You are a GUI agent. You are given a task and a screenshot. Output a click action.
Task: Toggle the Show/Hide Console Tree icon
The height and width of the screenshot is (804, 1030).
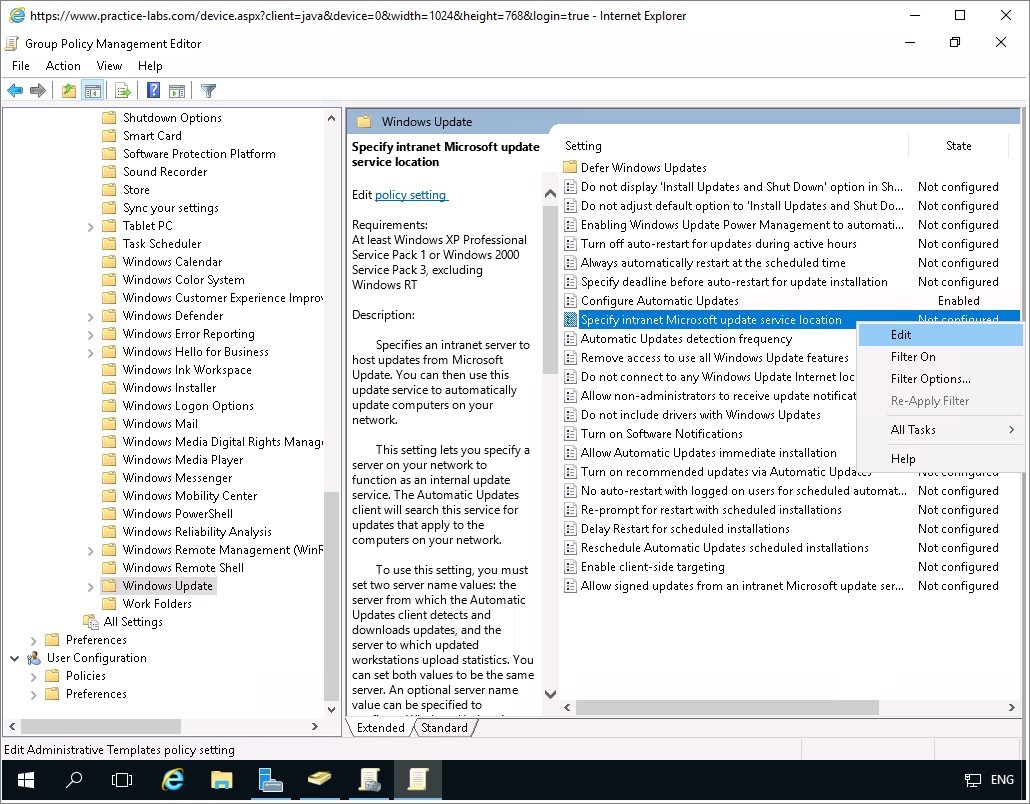pos(92,91)
